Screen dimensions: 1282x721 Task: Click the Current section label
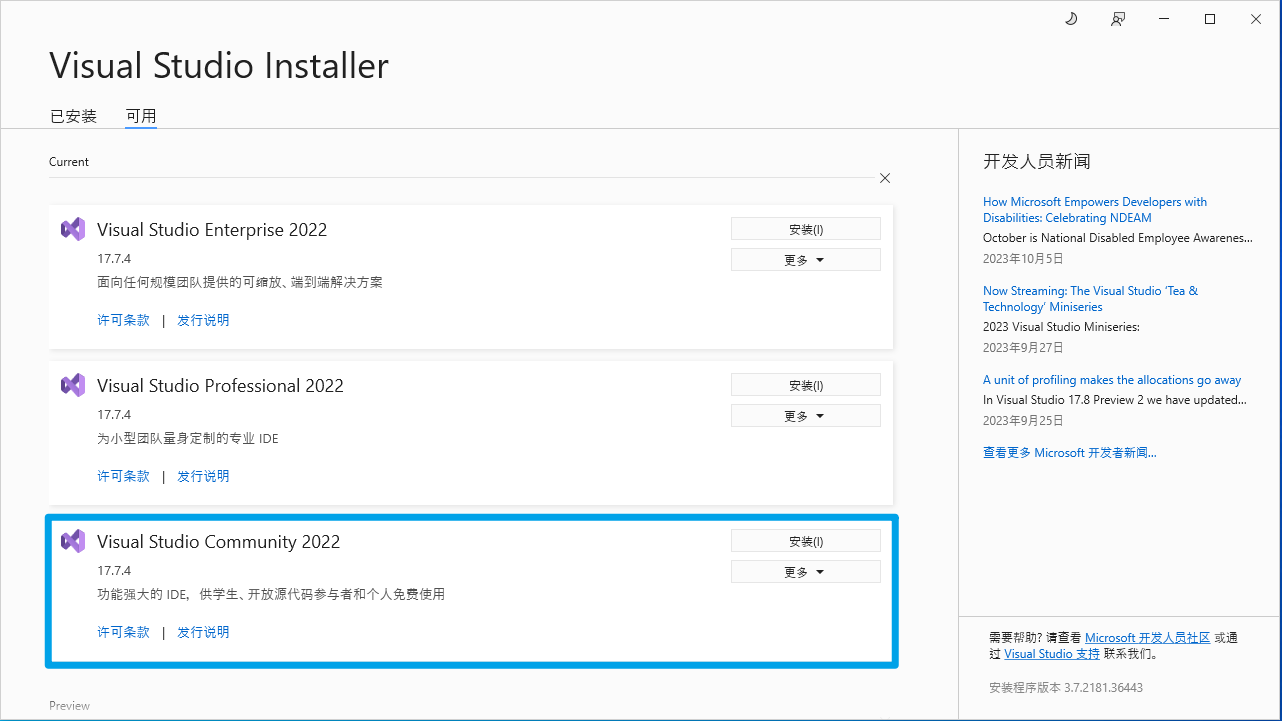pos(69,162)
